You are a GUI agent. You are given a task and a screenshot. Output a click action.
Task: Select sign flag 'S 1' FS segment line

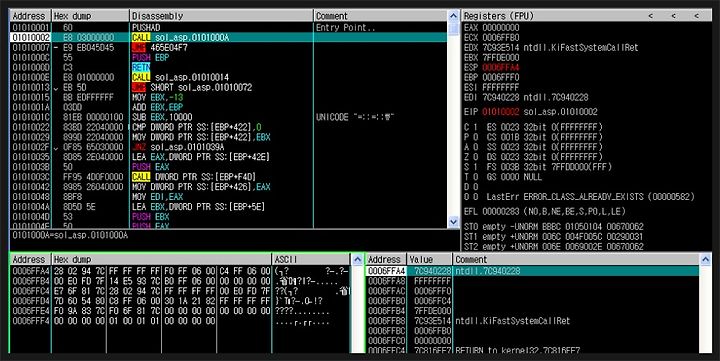(x=538, y=167)
